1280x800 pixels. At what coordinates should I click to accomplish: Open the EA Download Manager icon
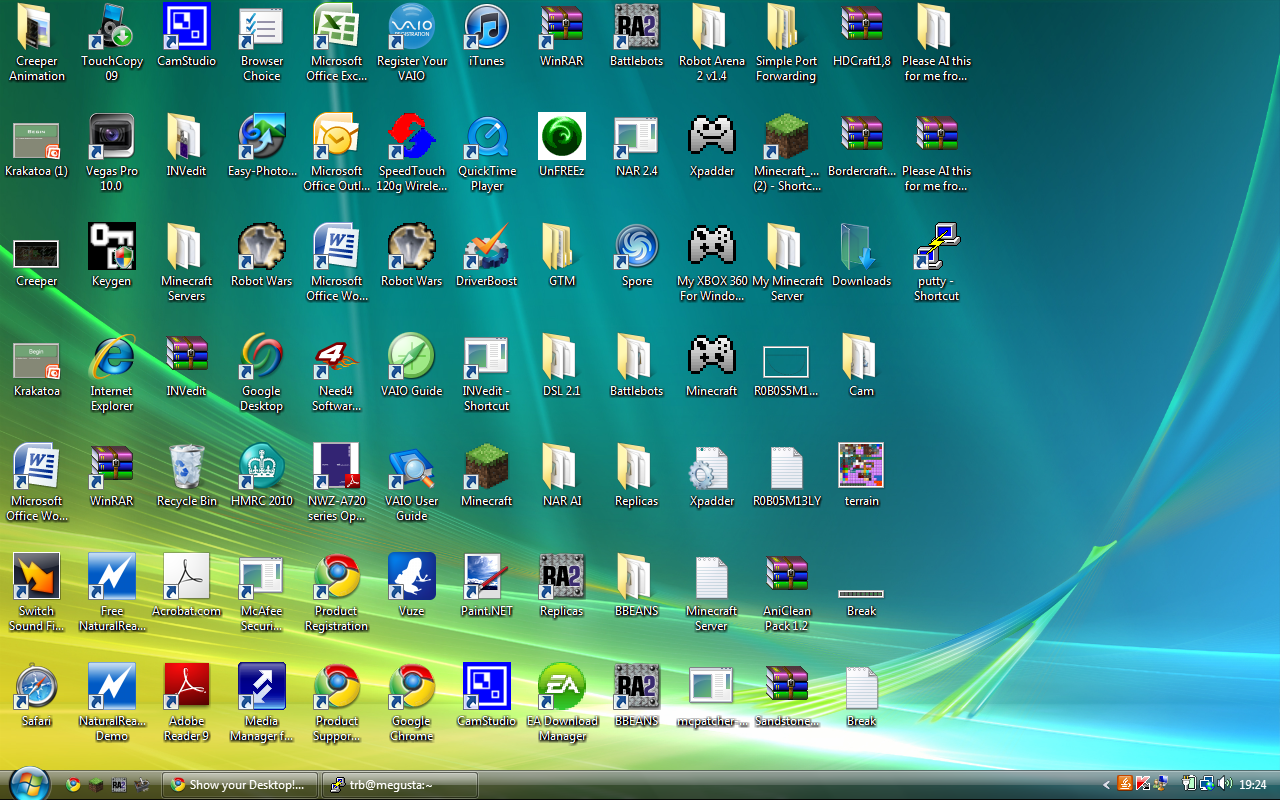pos(562,687)
